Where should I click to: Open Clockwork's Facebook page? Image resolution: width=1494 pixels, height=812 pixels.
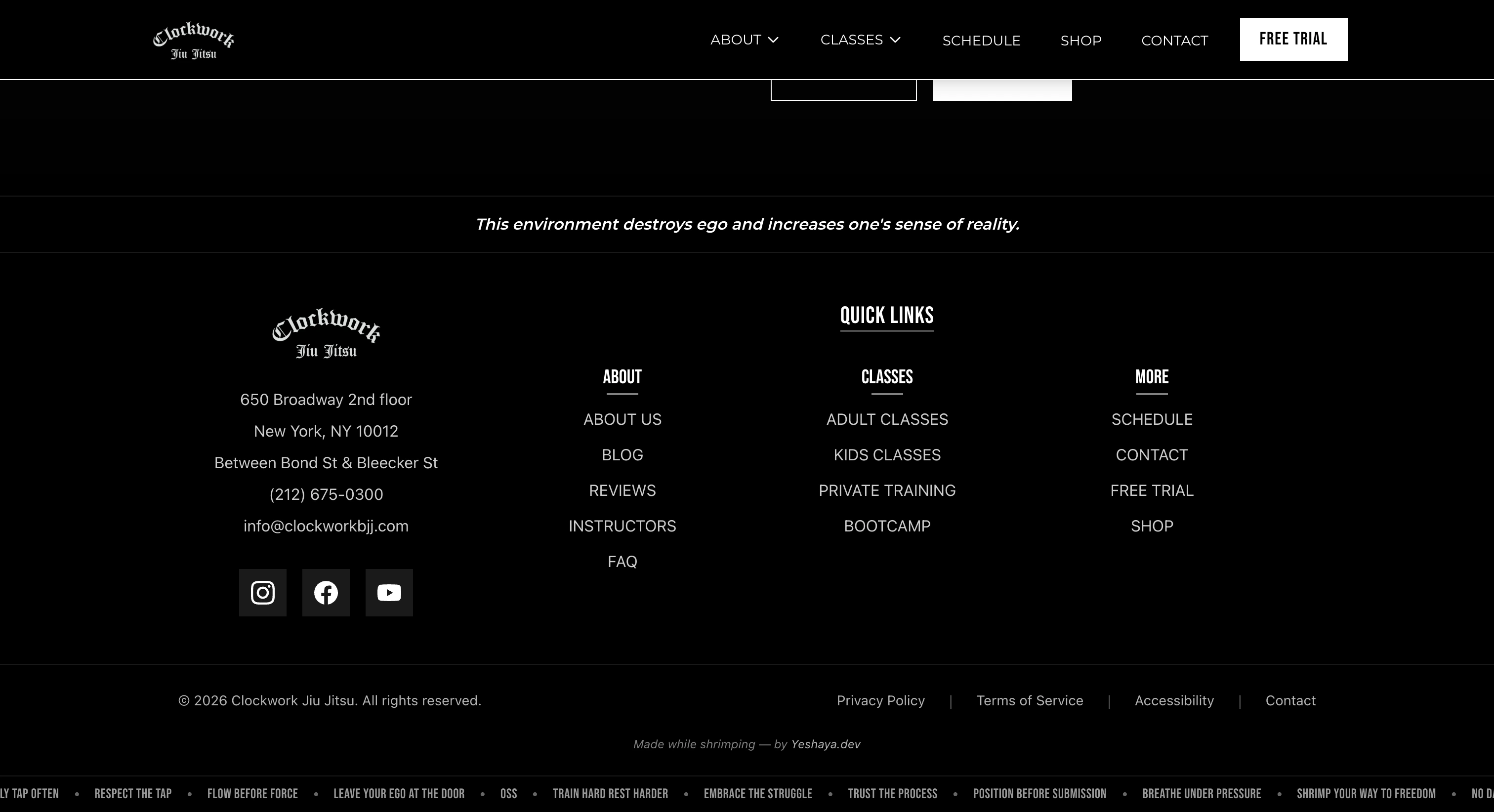(326, 592)
